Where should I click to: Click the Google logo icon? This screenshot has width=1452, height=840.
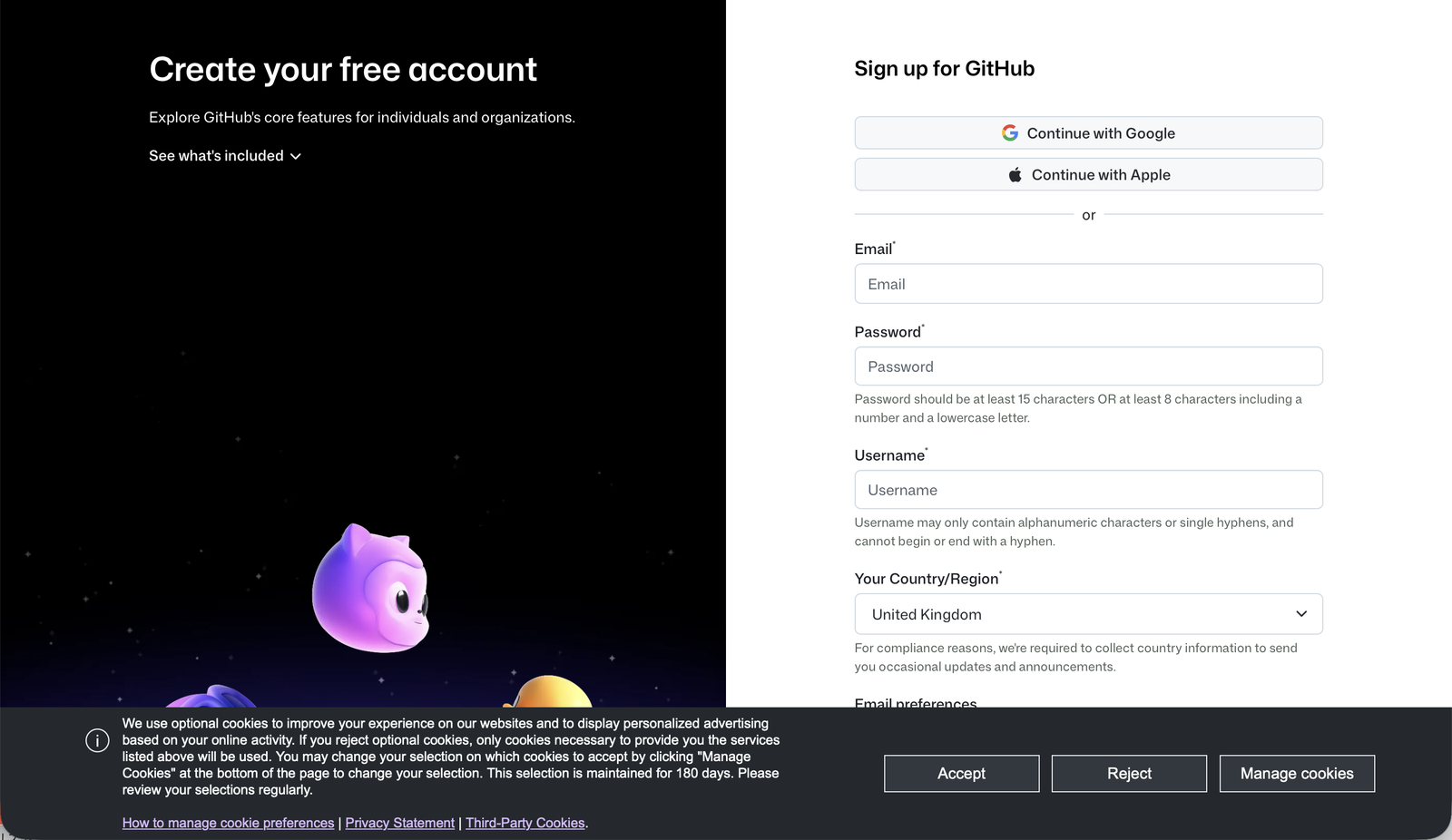(1009, 132)
